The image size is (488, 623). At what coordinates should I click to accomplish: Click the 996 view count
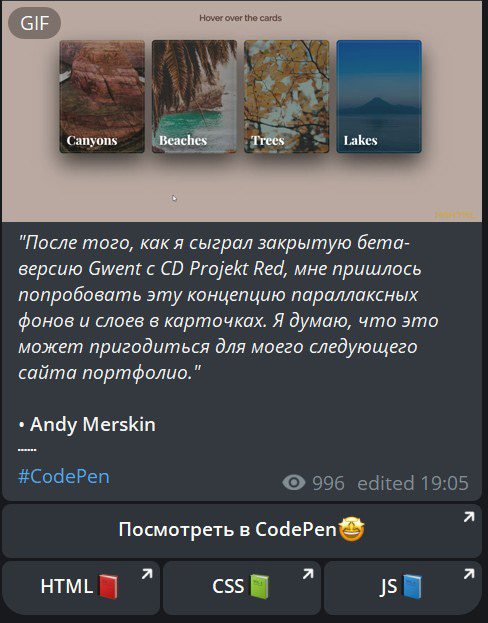click(x=328, y=483)
